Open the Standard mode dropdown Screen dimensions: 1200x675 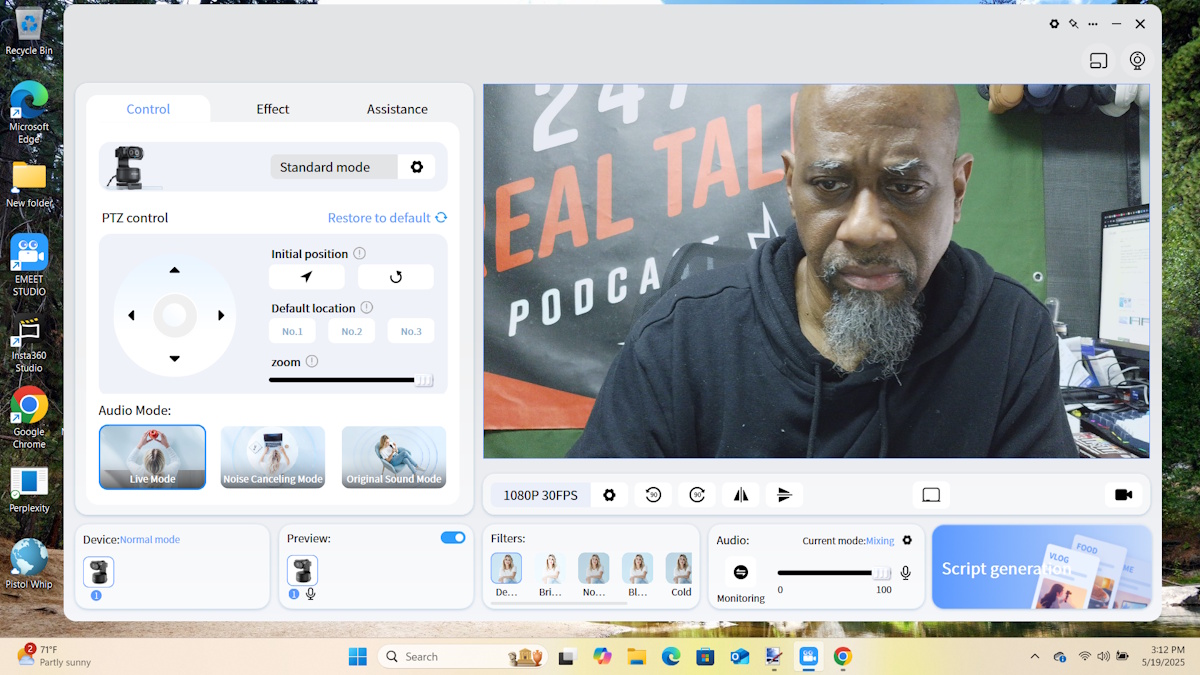[x=334, y=167]
